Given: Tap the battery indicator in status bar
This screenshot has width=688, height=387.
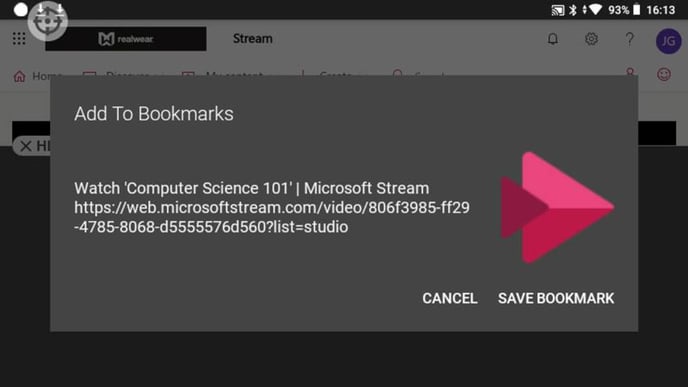Looking at the screenshot, I should (636, 10).
